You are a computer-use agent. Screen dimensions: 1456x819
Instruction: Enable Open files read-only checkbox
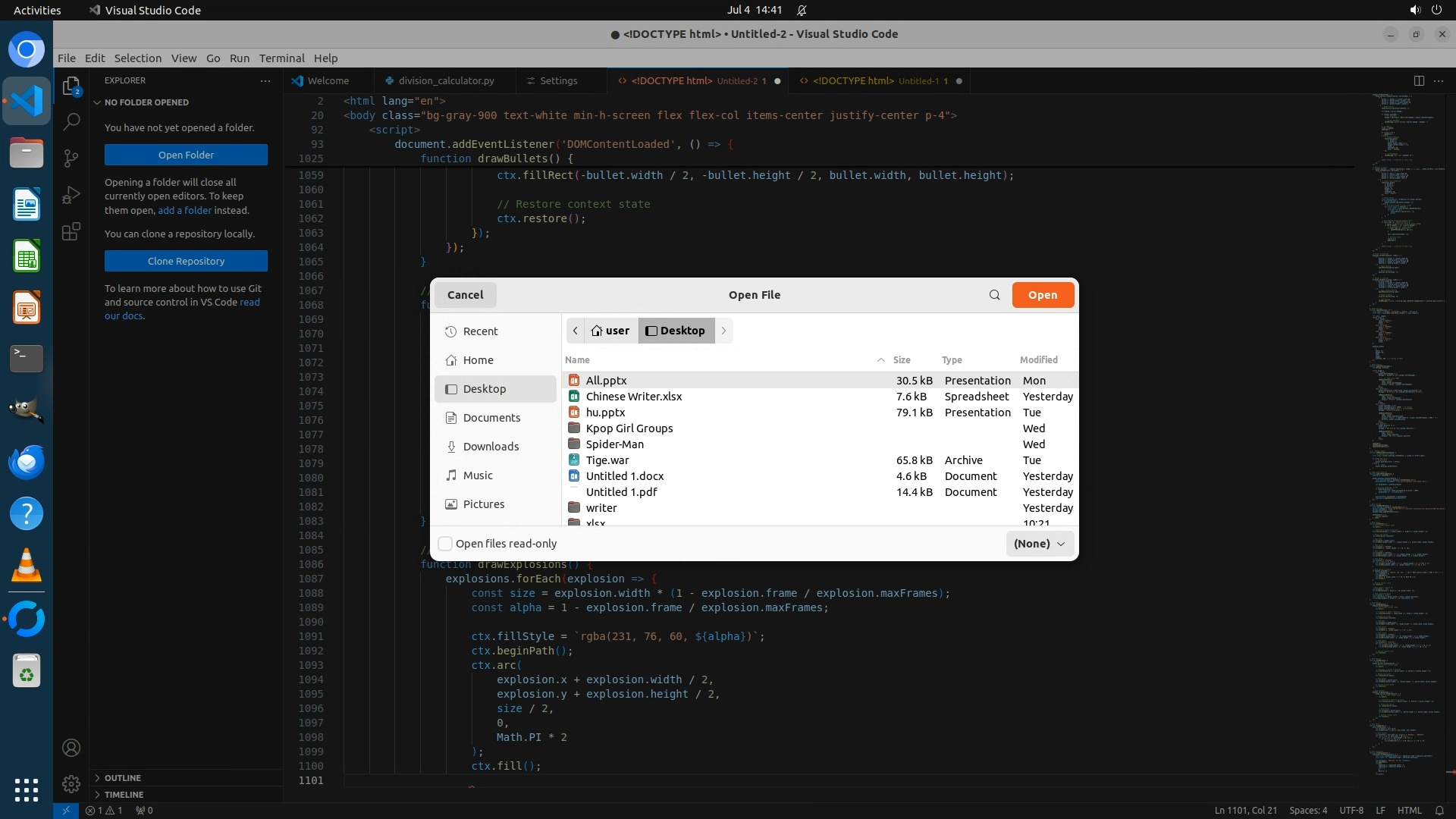coord(446,544)
